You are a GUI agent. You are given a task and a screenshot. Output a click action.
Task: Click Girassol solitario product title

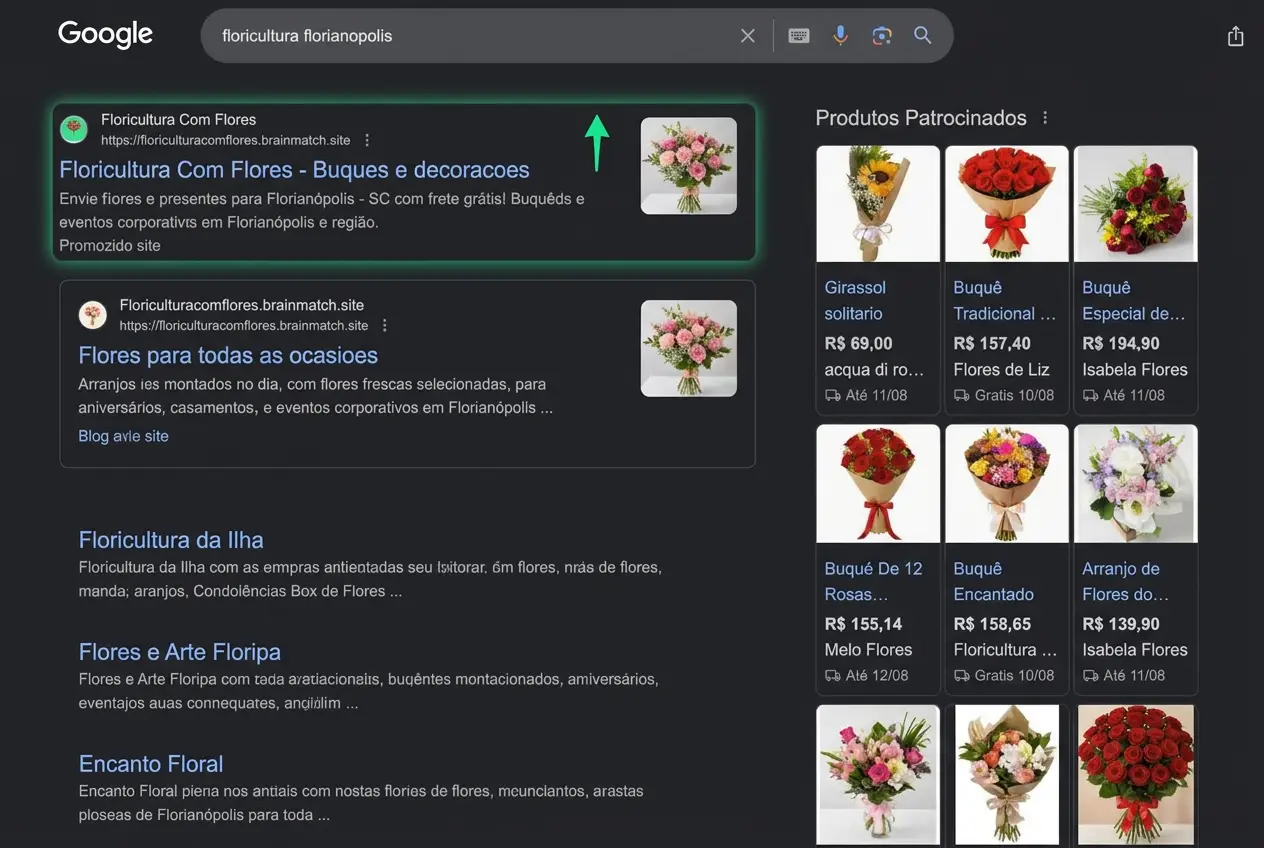pos(855,300)
